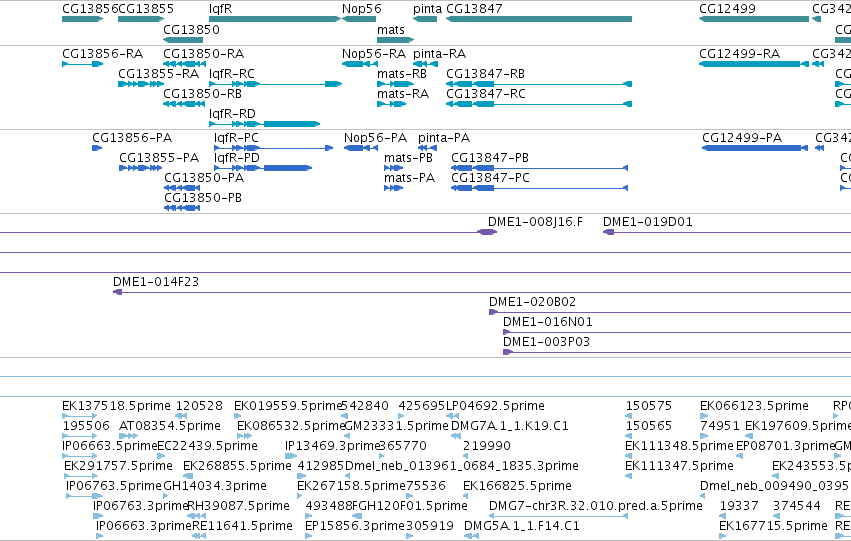Select EST RH39087.5prime
Viewport: 851px width, 541px height.
click(196, 517)
